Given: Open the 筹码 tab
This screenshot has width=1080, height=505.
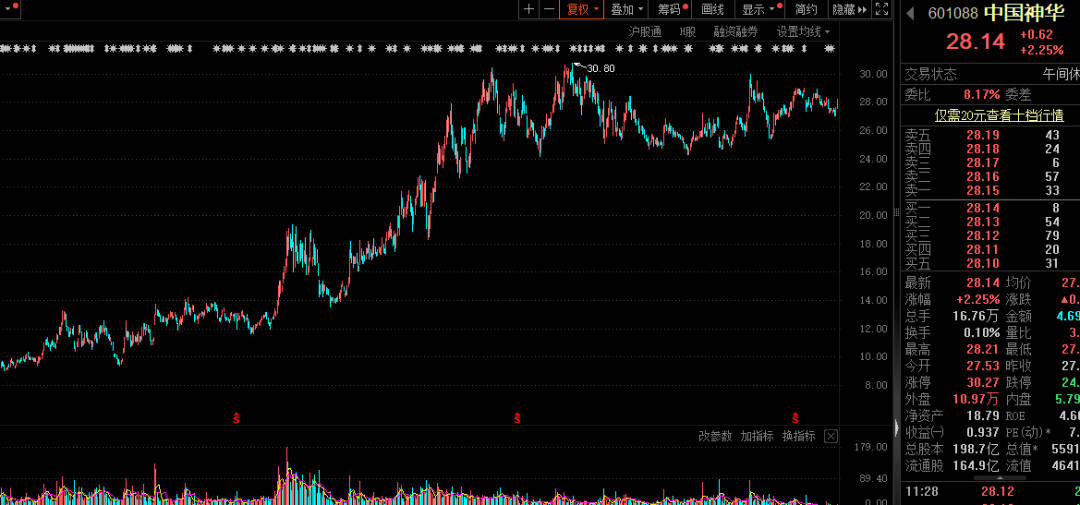Looking at the screenshot, I should tap(672, 10).
